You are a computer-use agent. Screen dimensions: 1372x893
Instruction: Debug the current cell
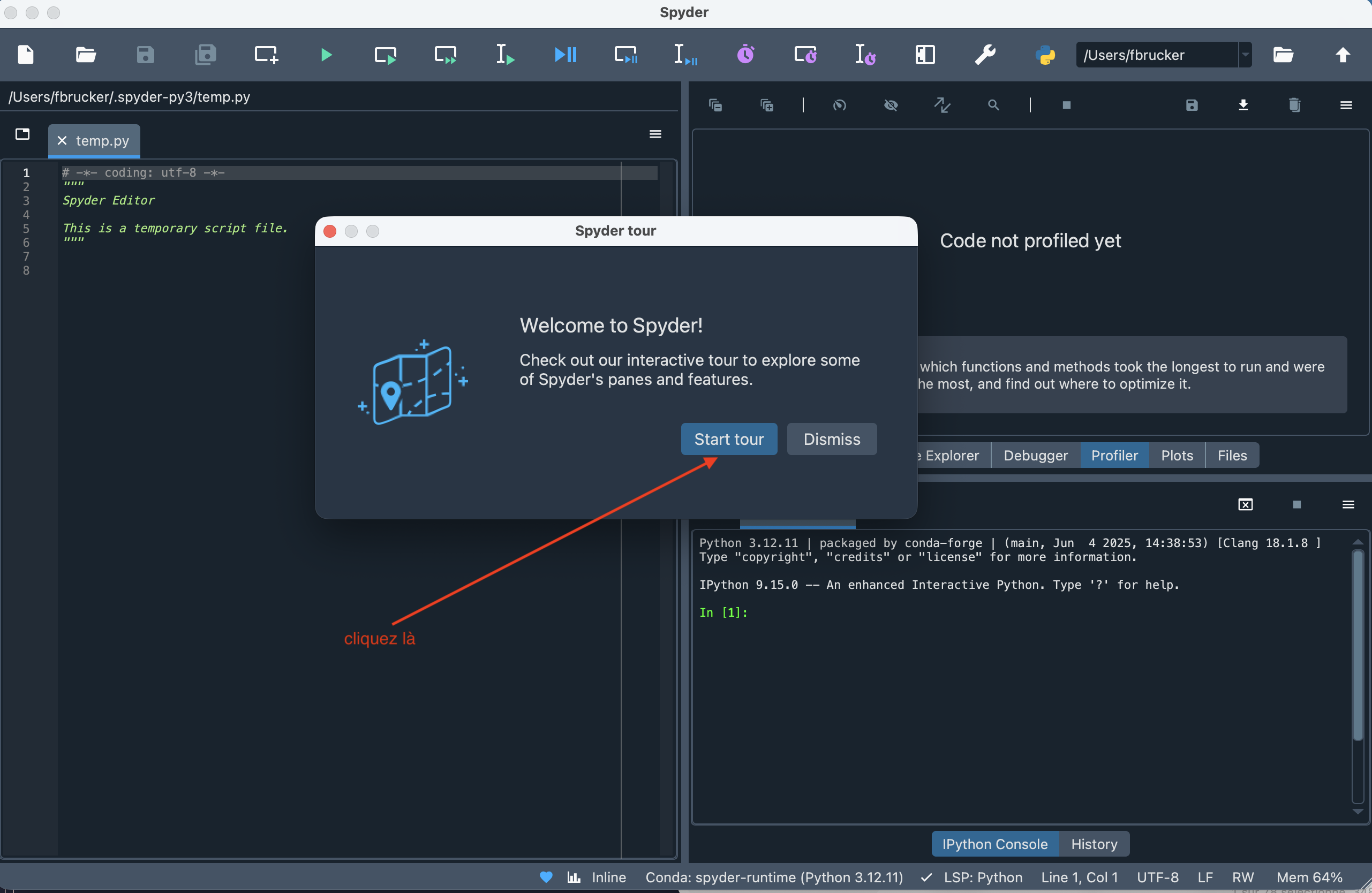[626, 55]
